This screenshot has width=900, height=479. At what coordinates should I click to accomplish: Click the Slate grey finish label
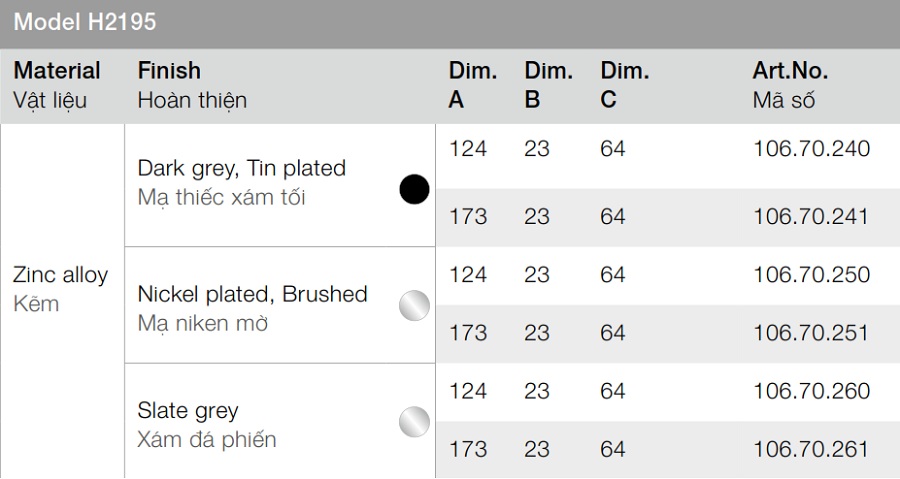point(188,410)
